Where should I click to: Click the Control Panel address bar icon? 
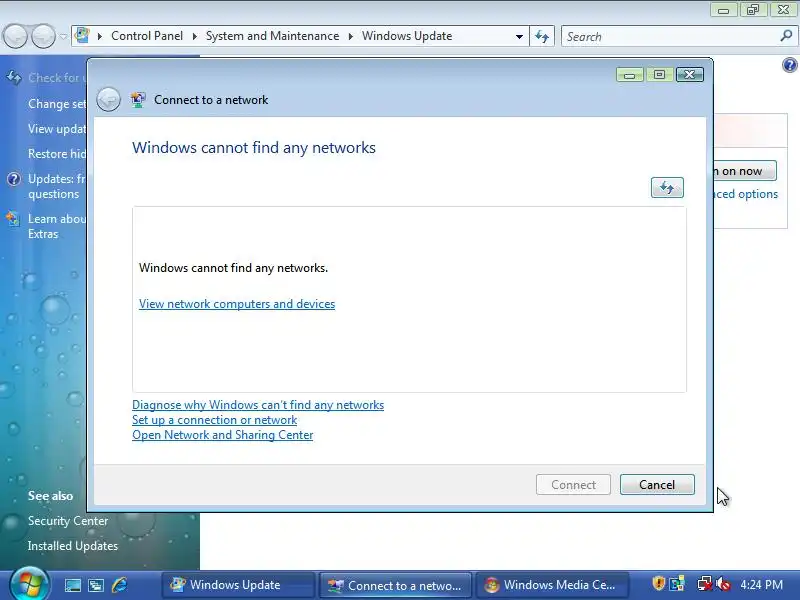(x=82, y=36)
